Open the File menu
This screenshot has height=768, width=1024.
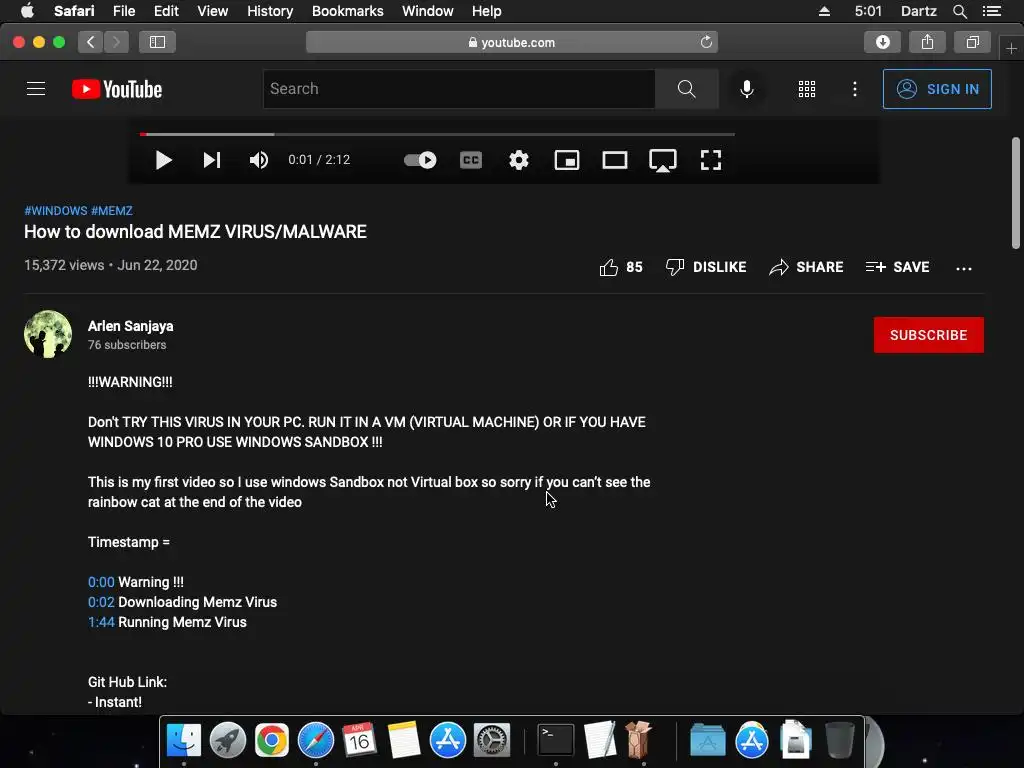(123, 11)
